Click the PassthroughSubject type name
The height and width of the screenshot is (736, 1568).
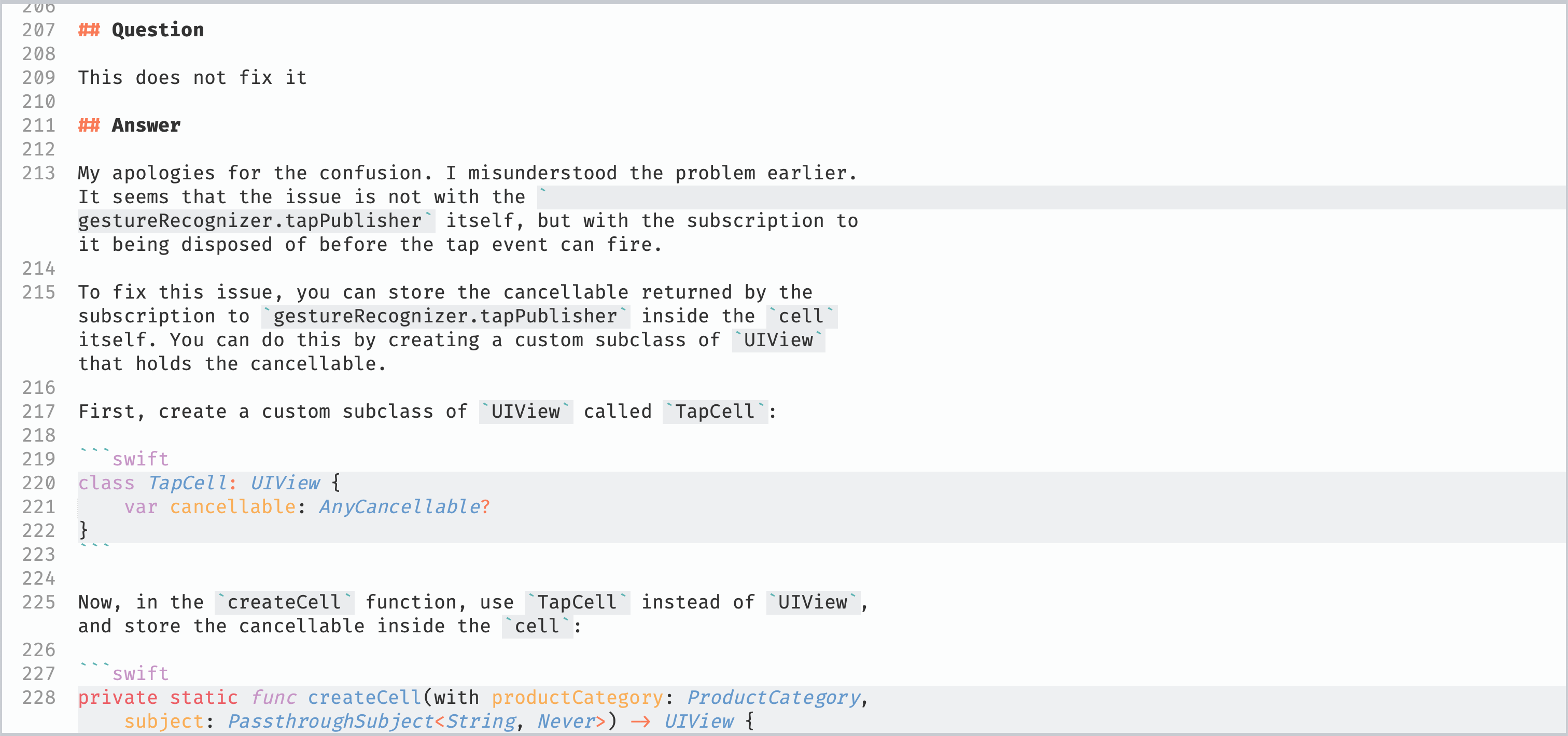click(330, 721)
